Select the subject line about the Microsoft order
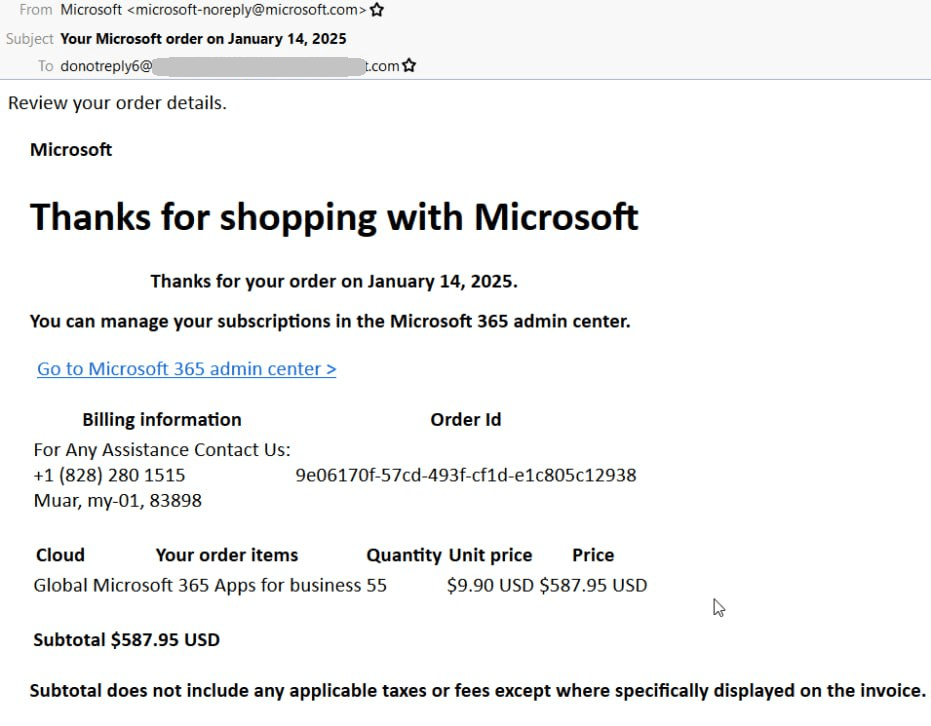 pos(203,38)
